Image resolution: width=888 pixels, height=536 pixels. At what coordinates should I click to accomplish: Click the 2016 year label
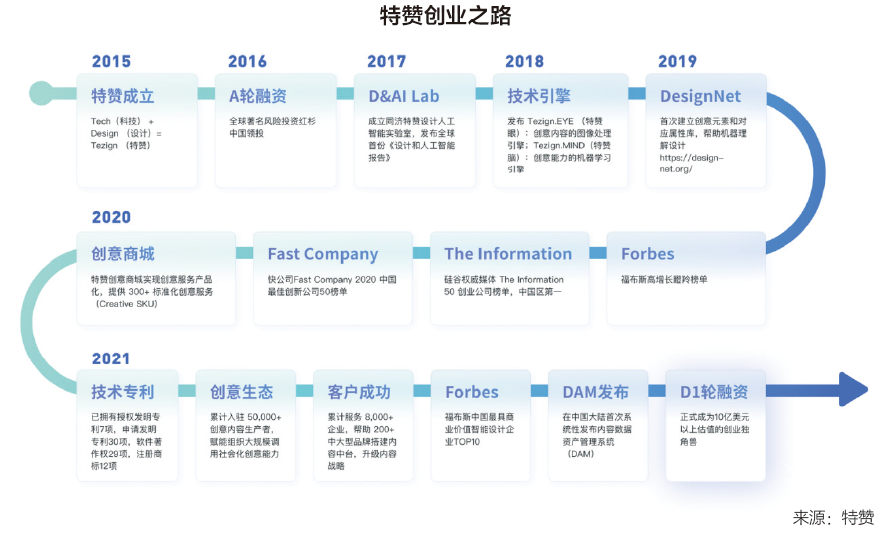pos(247,61)
